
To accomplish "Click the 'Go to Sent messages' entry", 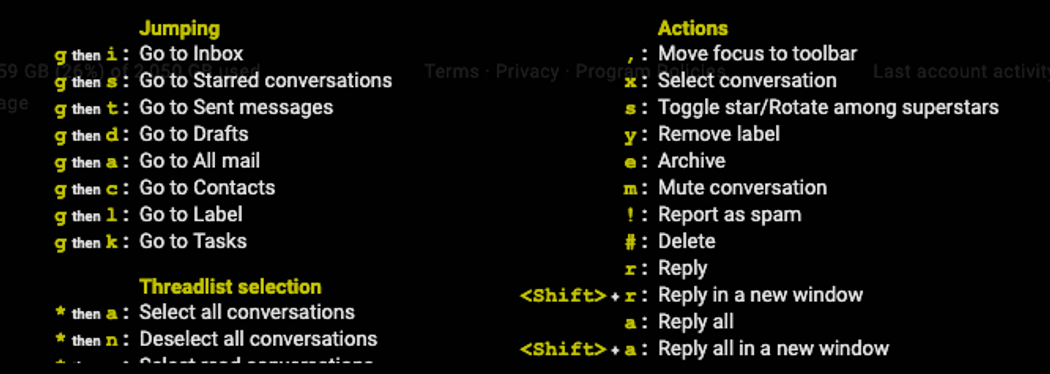I will [x=236, y=107].
